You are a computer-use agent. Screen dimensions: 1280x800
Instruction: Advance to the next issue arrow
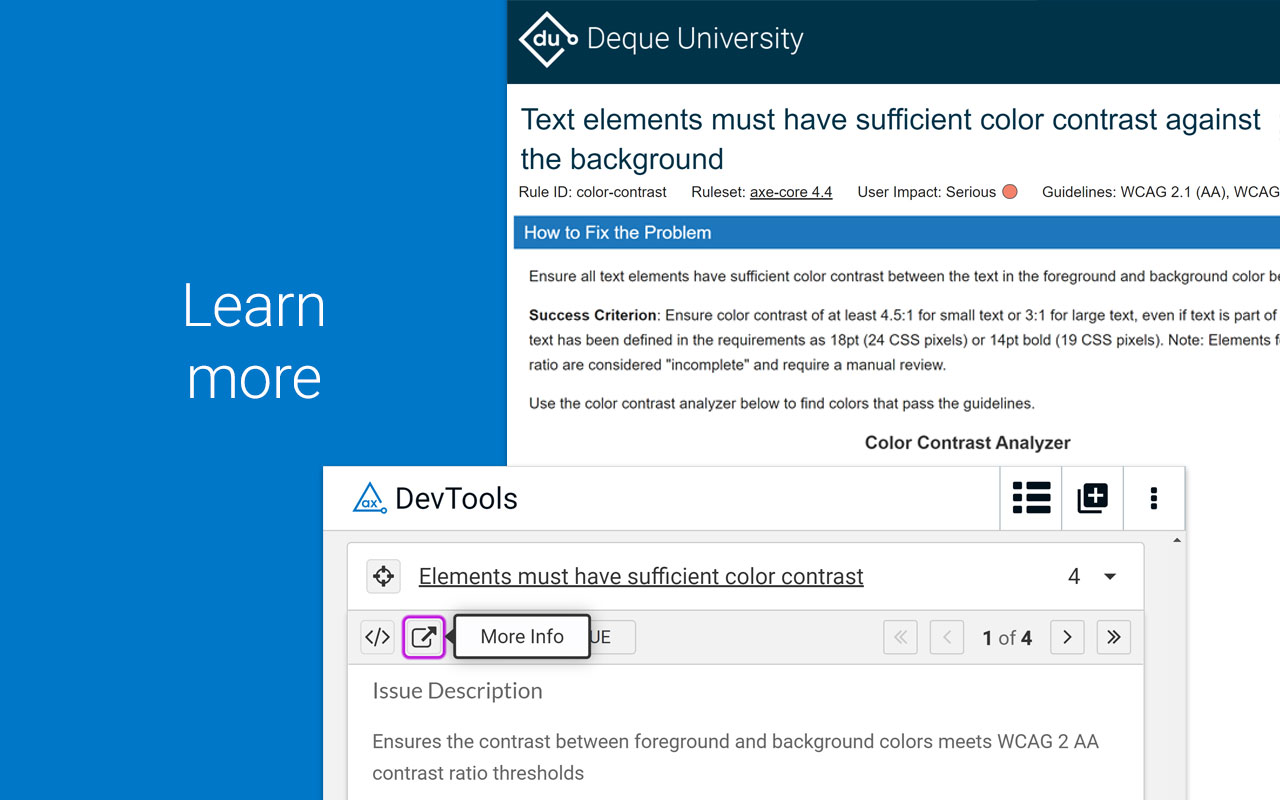click(1067, 637)
